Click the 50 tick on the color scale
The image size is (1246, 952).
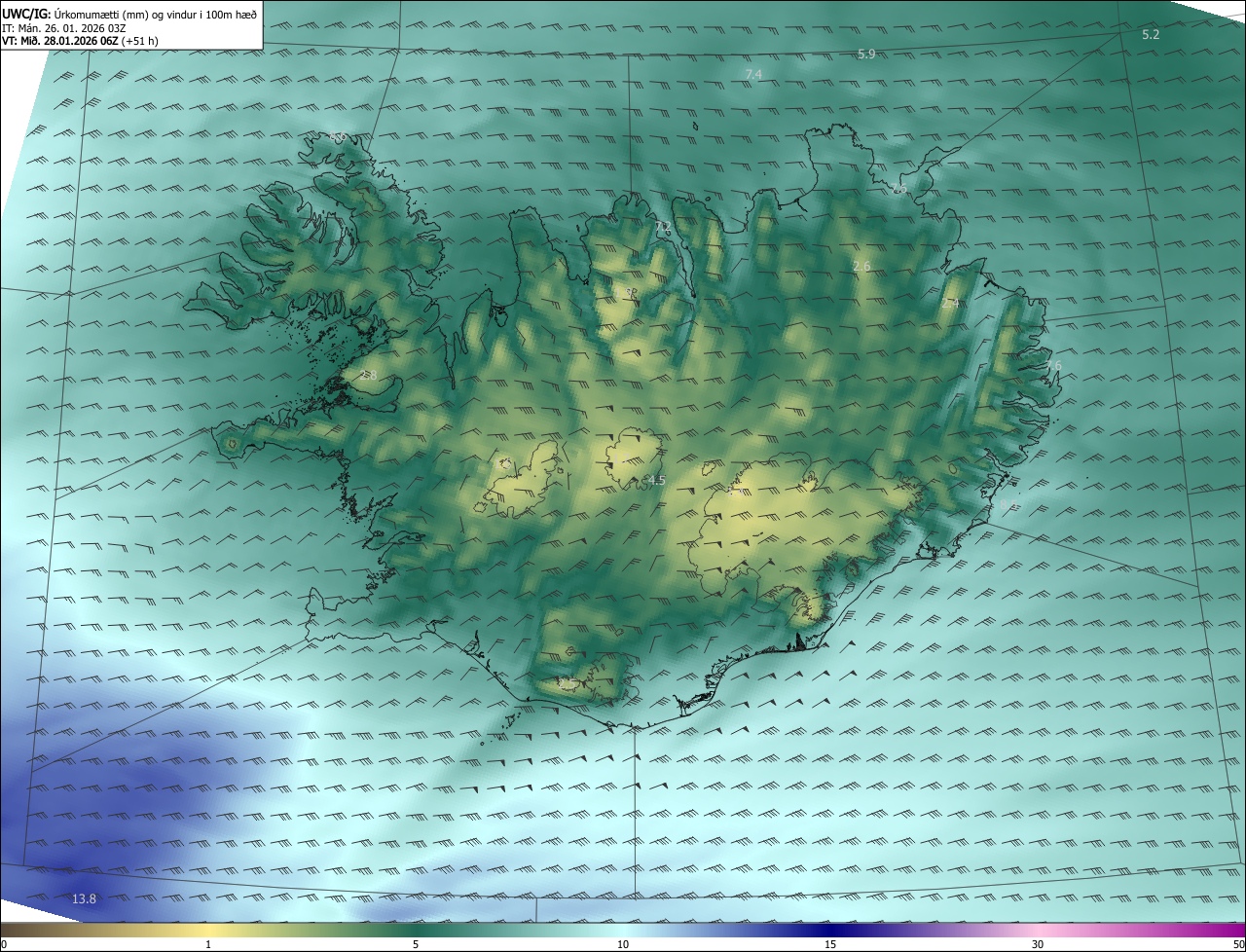tap(1238, 944)
